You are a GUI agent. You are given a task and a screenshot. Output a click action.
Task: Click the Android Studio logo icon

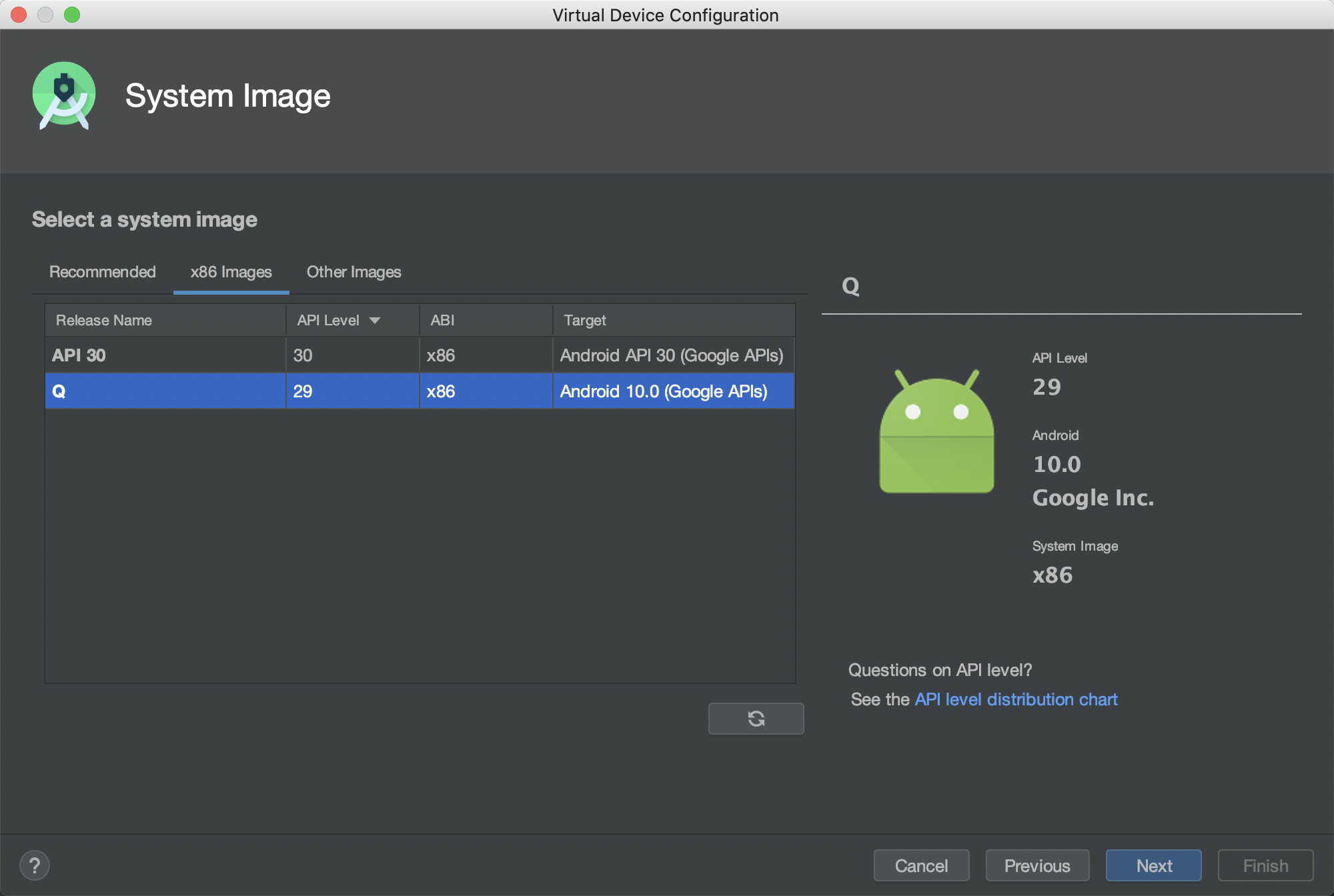coord(64,95)
